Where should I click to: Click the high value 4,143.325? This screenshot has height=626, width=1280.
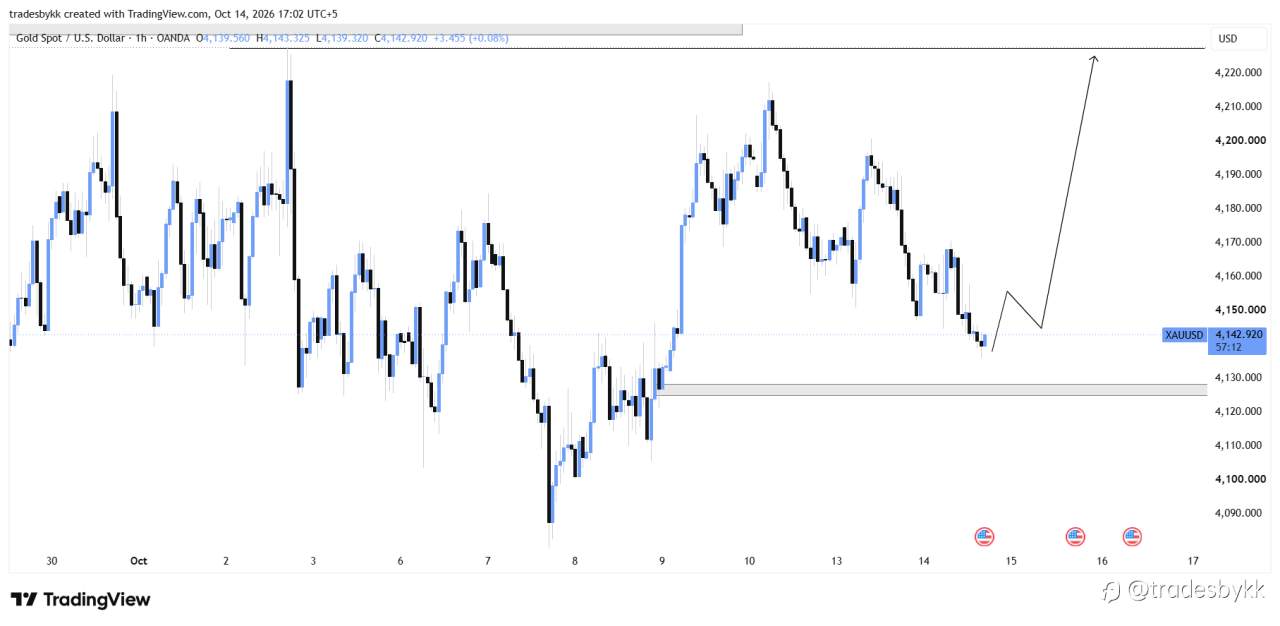284,38
